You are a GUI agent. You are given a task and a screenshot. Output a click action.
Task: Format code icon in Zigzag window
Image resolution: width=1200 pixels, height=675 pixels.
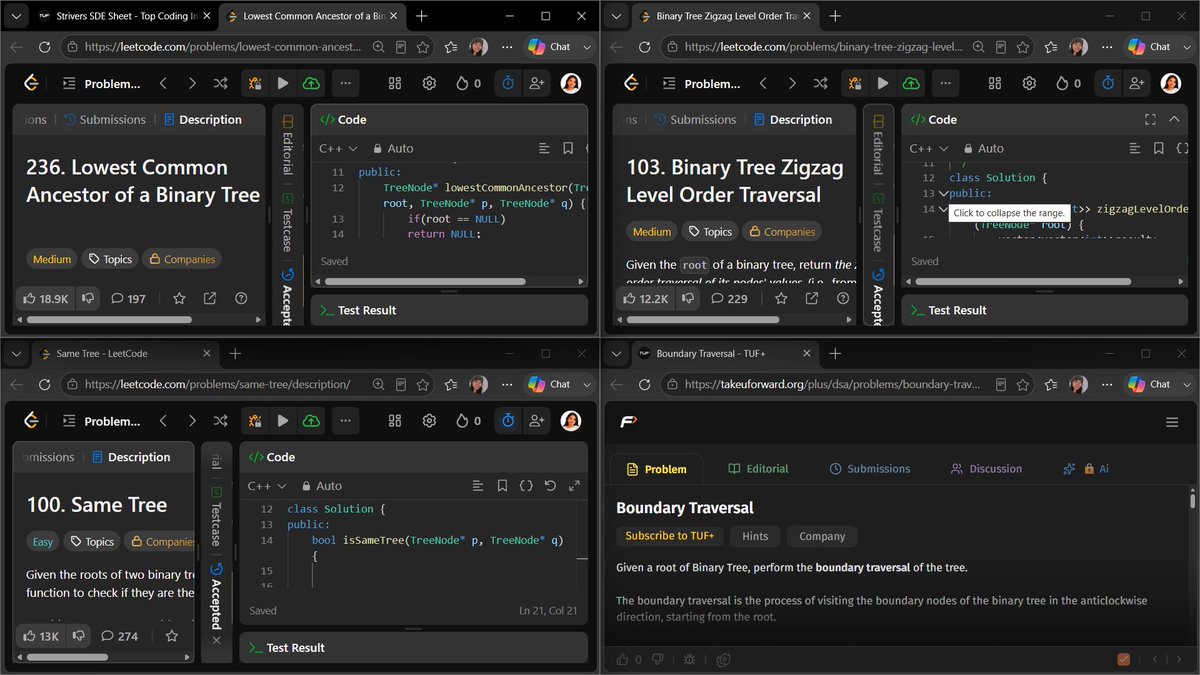click(x=1135, y=148)
